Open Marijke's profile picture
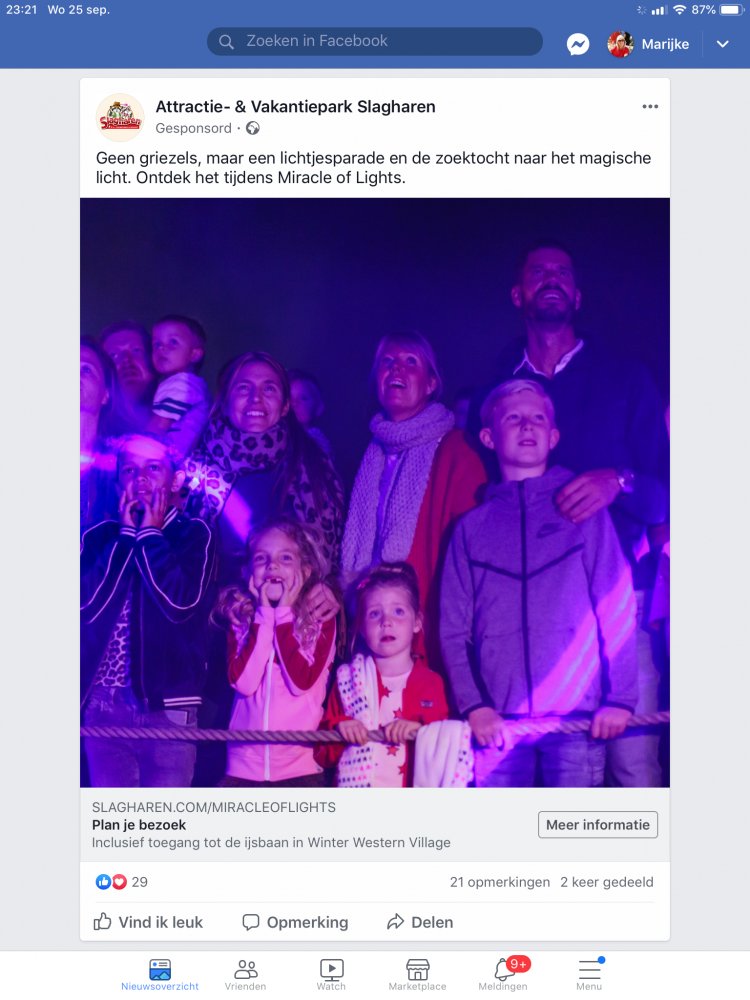 coord(620,44)
